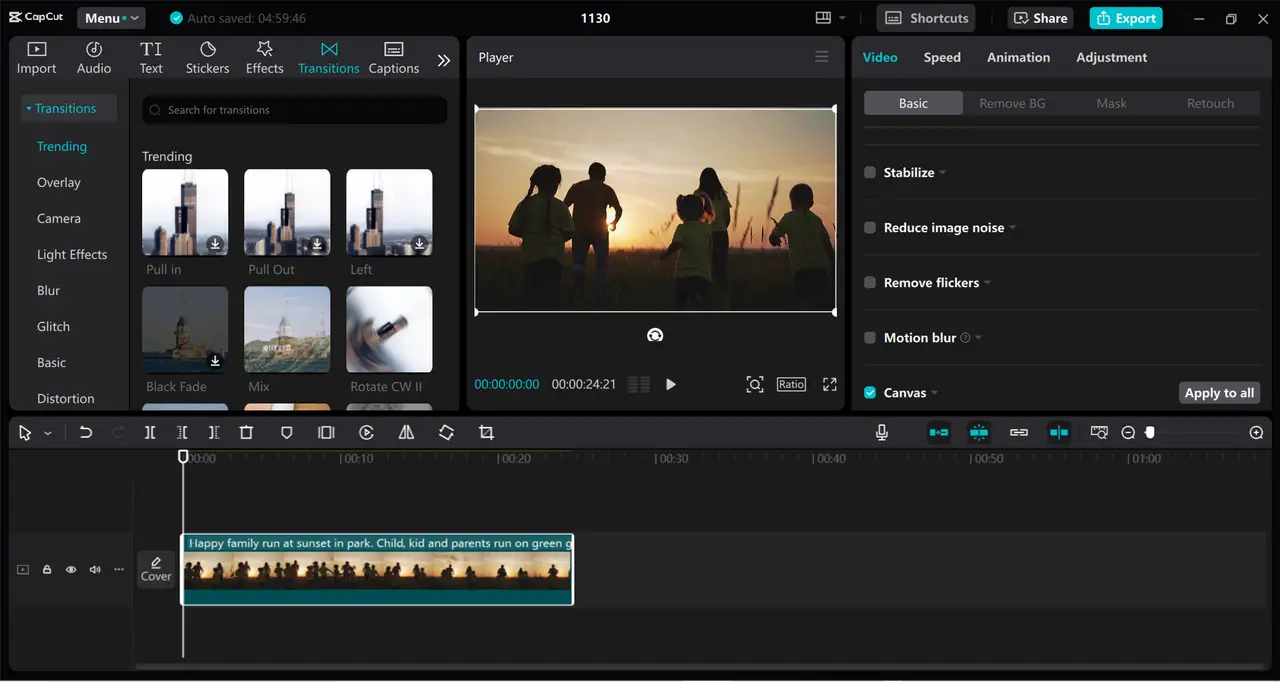Uncheck the Canvas checkbox

pos(869,392)
